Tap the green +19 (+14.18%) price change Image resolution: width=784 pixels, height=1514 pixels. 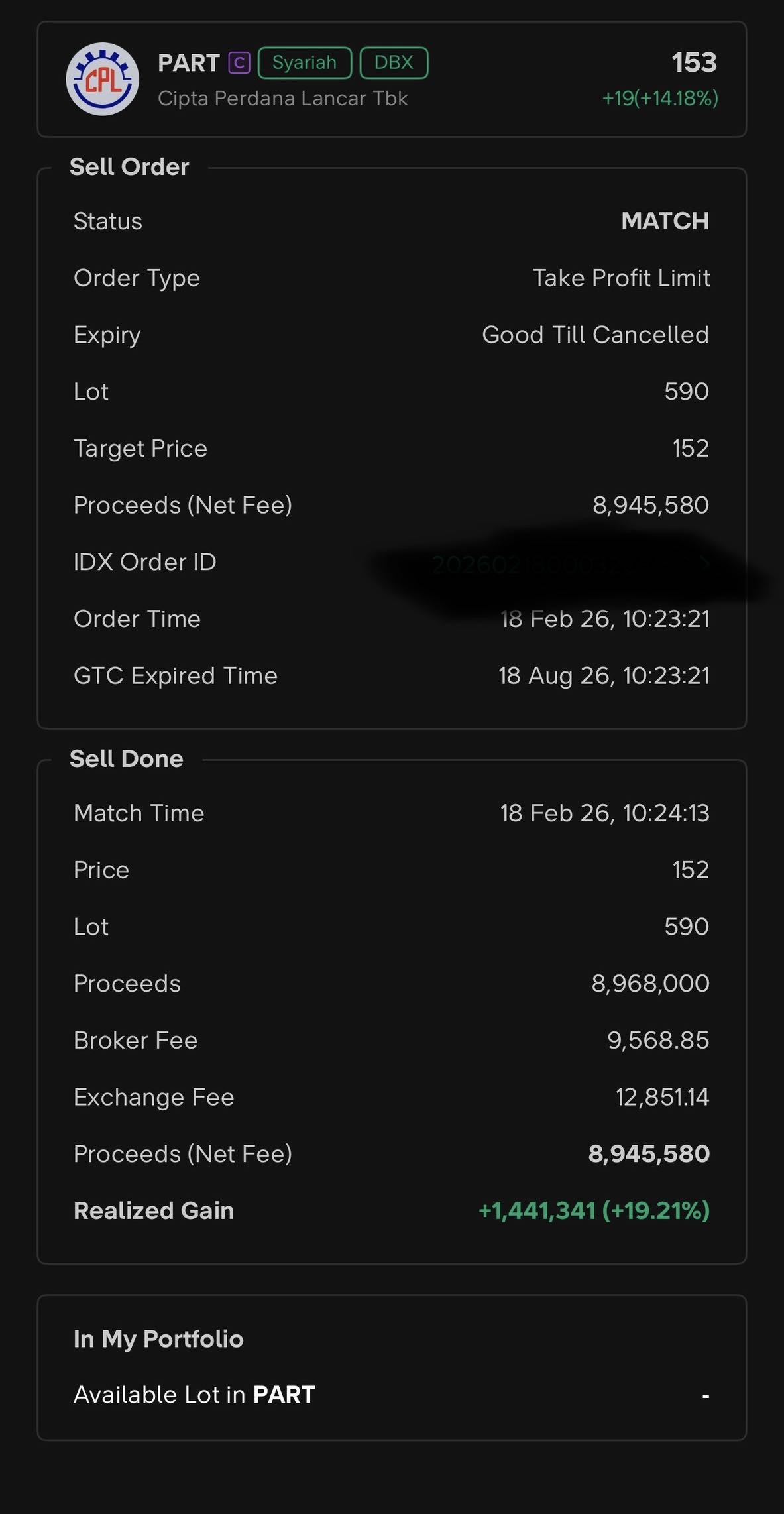coord(659,99)
